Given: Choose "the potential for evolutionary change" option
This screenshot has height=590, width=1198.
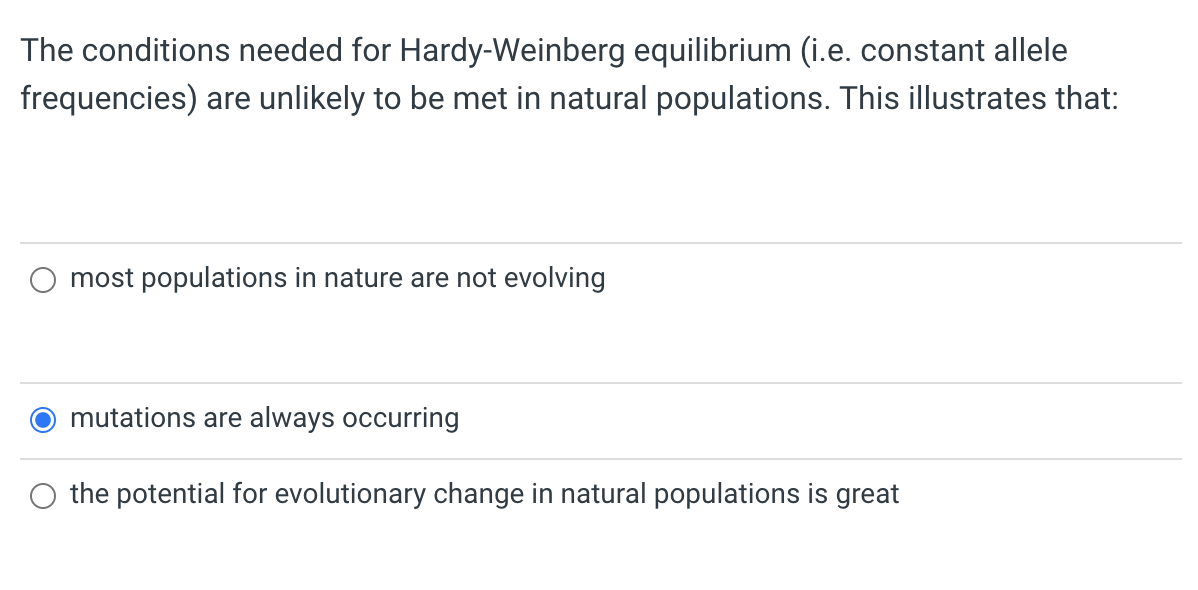Looking at the screenshot, I should click(42, 495).
